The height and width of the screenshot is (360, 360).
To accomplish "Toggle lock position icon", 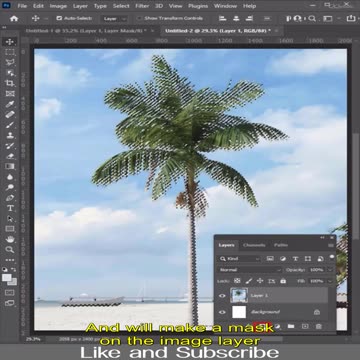I will 260,281.
